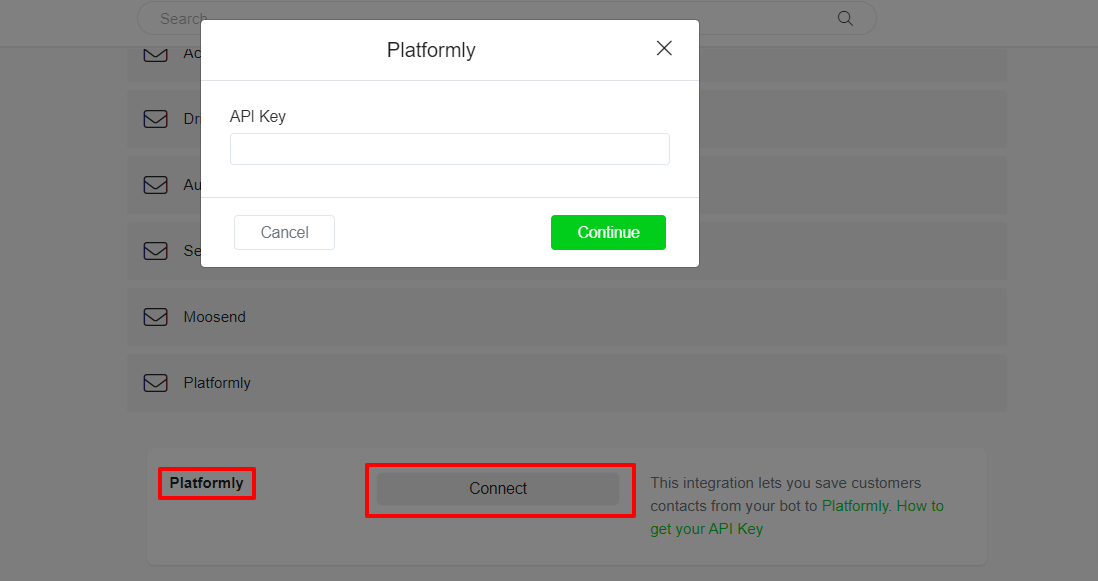Click the envelope icon next to Platformly

point(155,382)
